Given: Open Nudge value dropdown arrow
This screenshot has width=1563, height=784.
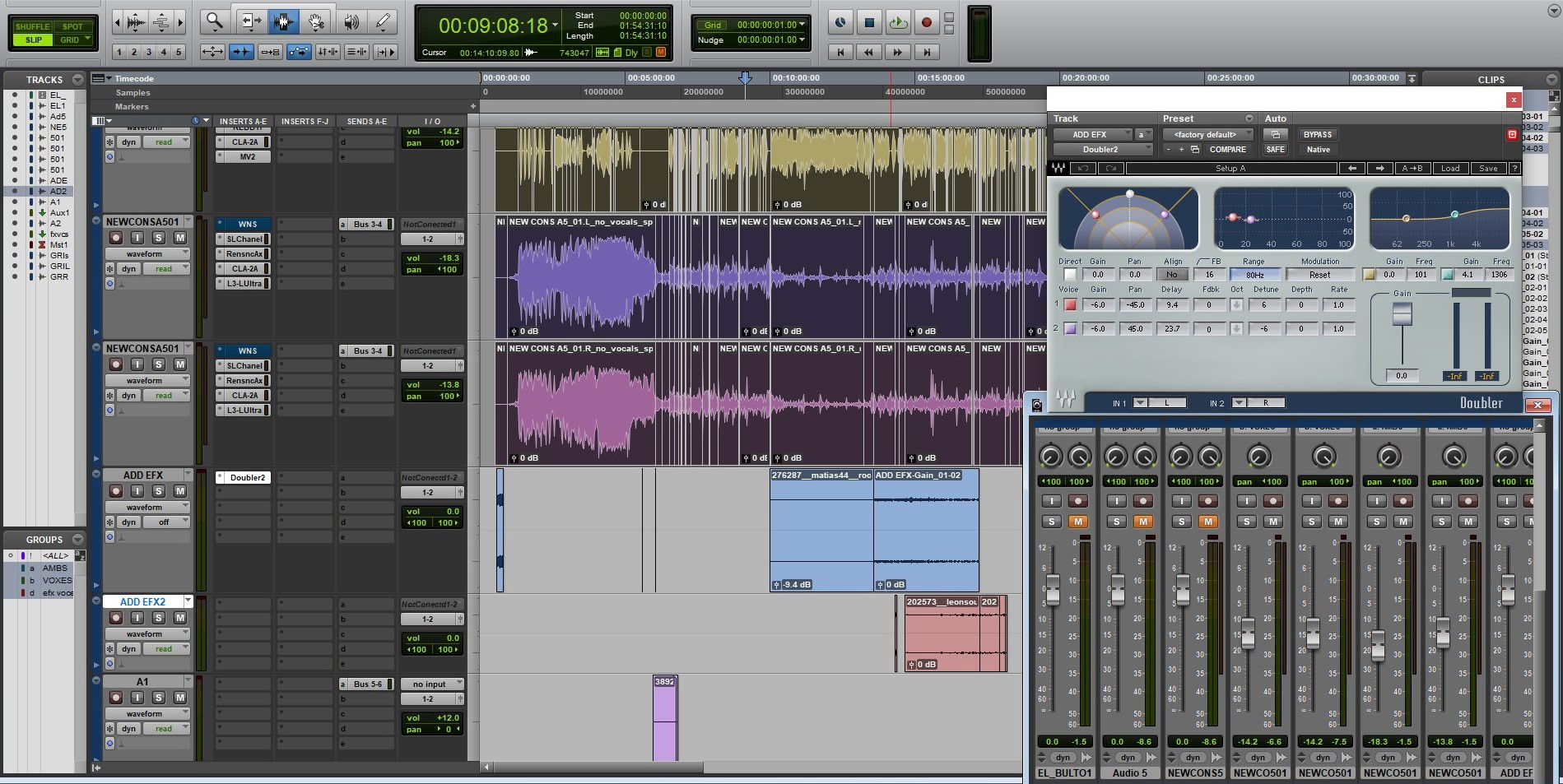Looking at the screenshot, I should (x=802, y=39).
